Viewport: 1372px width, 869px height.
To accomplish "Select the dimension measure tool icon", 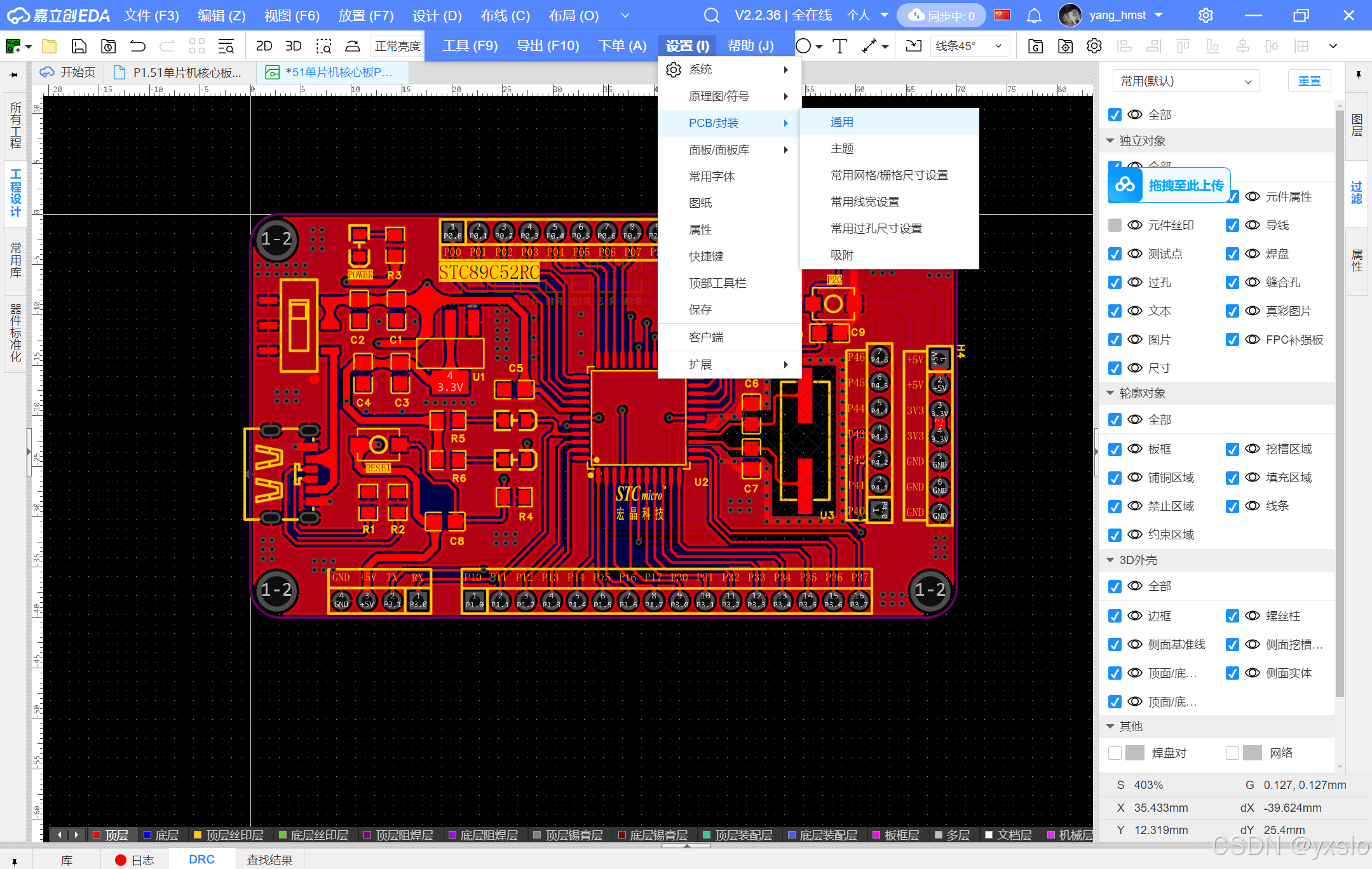I will pyautogui.click(x=869, y=46).
